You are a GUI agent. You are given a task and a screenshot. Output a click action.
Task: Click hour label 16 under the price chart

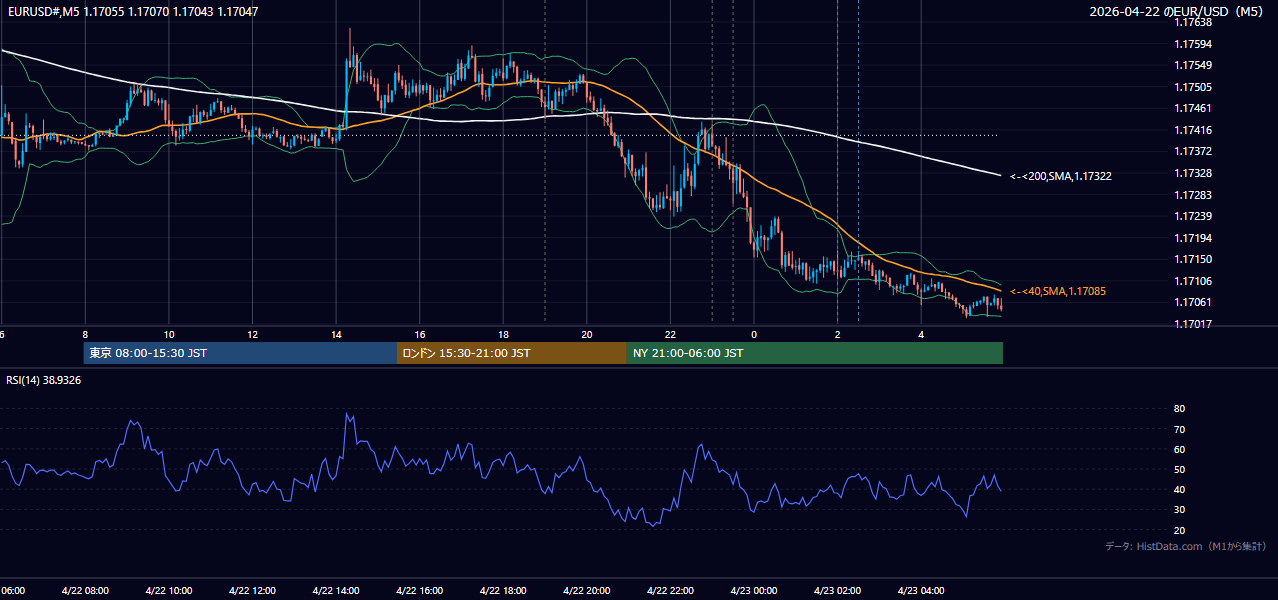(420, 335)
